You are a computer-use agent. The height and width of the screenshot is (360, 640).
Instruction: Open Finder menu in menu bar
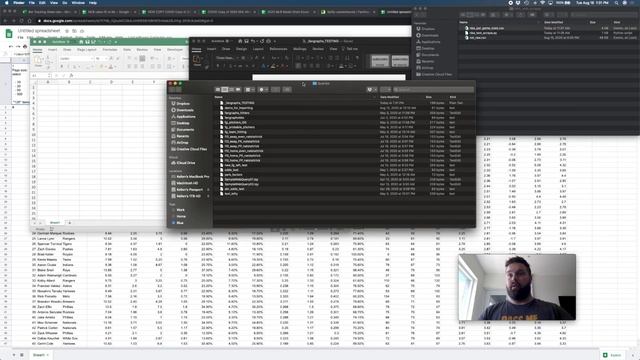[19, 2]
